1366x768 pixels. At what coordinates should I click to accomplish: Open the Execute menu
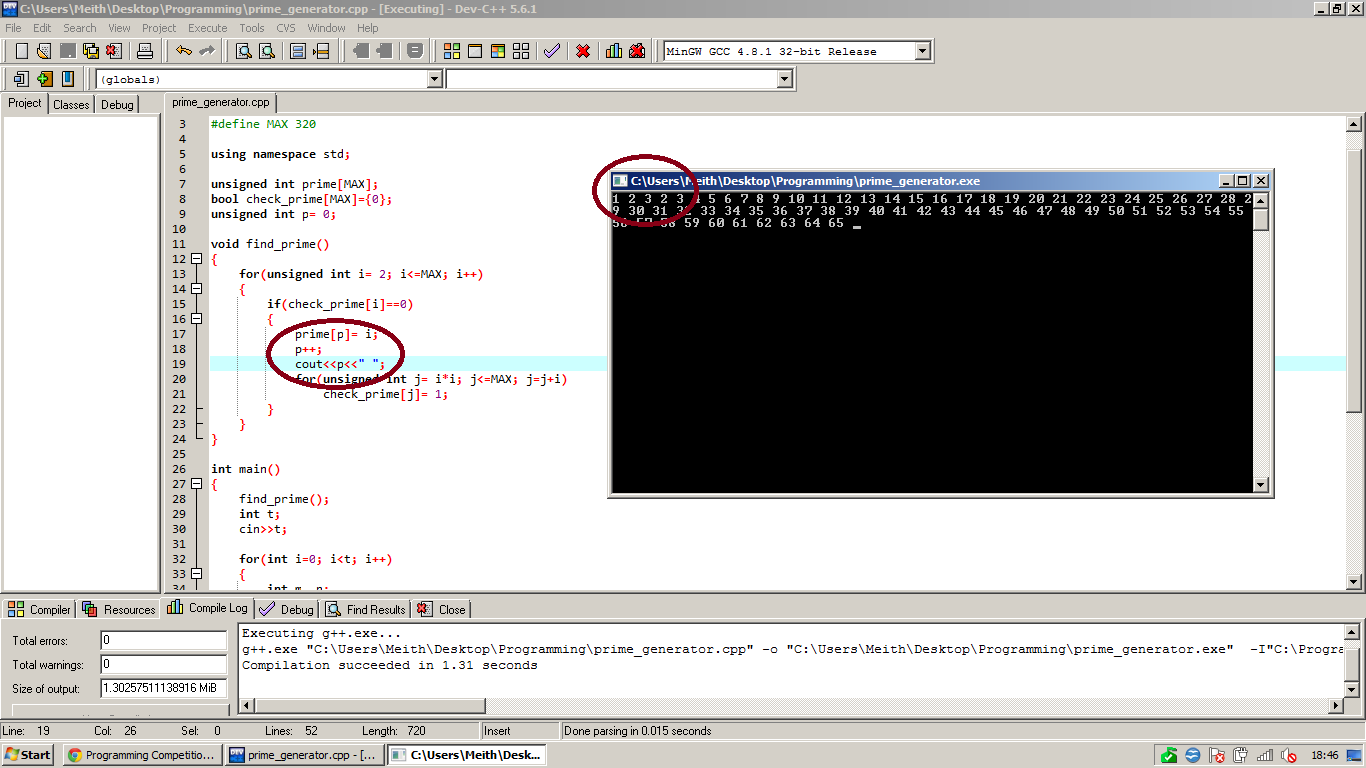(208, 28)
